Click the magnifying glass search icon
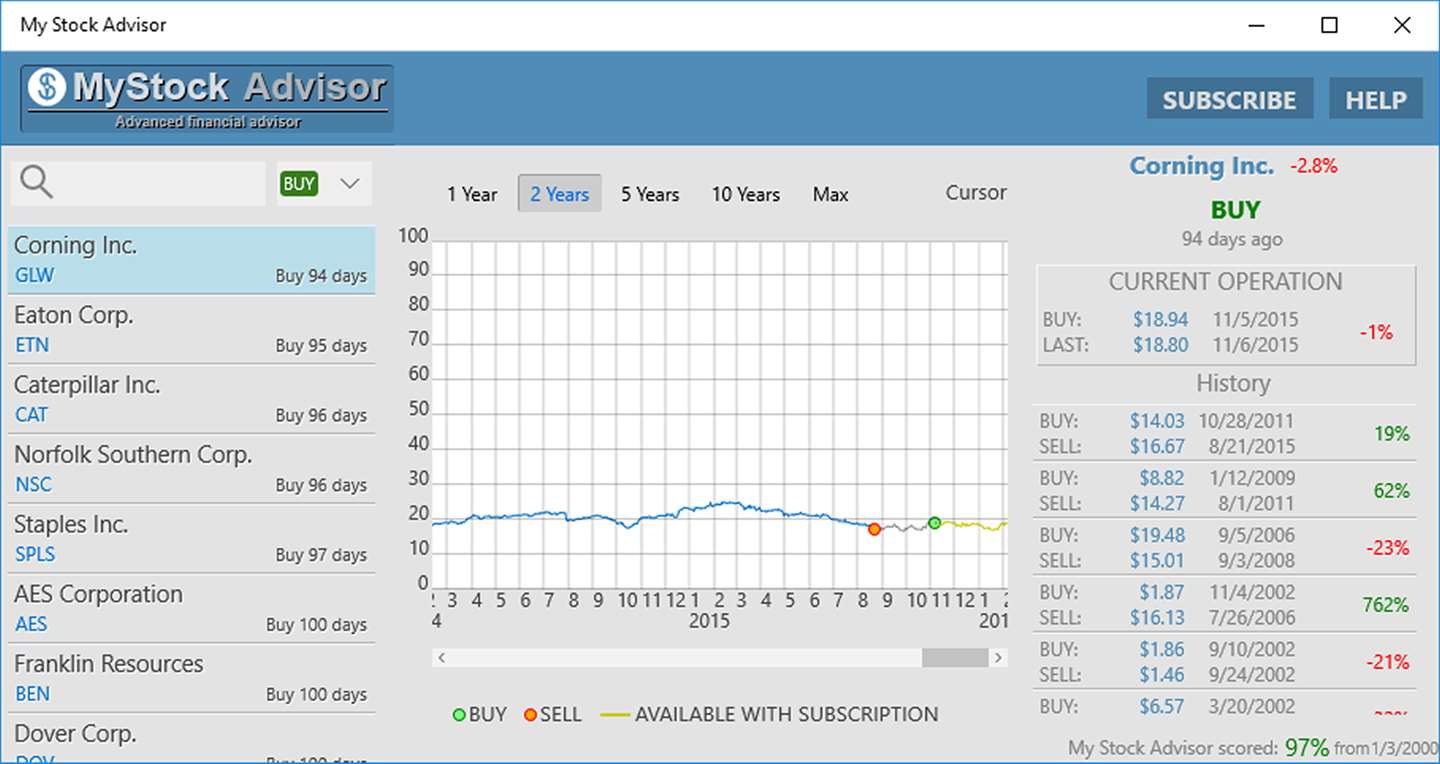 [37, 183]
